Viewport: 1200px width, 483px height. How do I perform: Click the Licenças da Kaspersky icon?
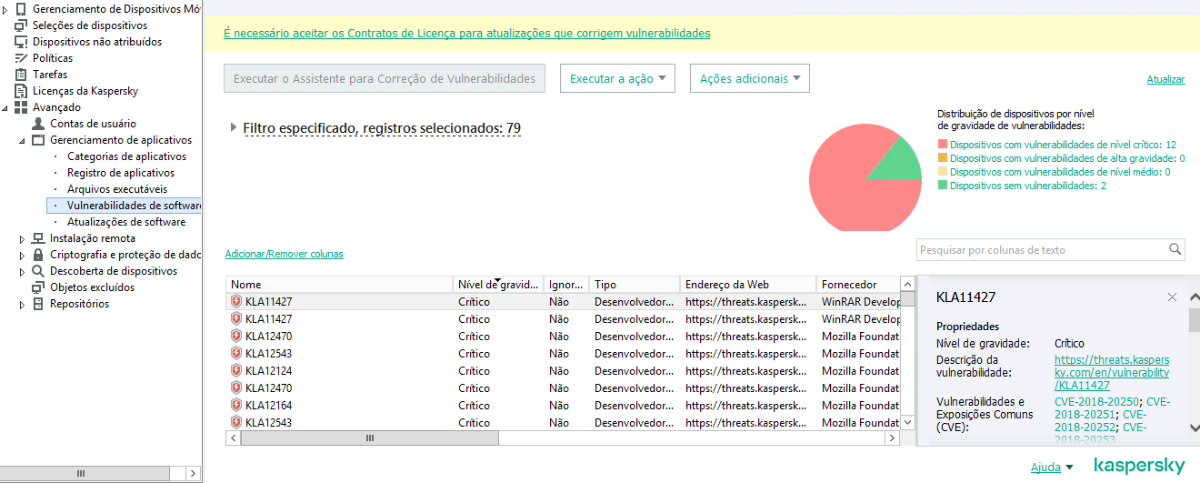pyautogui.click(x=21, y=90)
